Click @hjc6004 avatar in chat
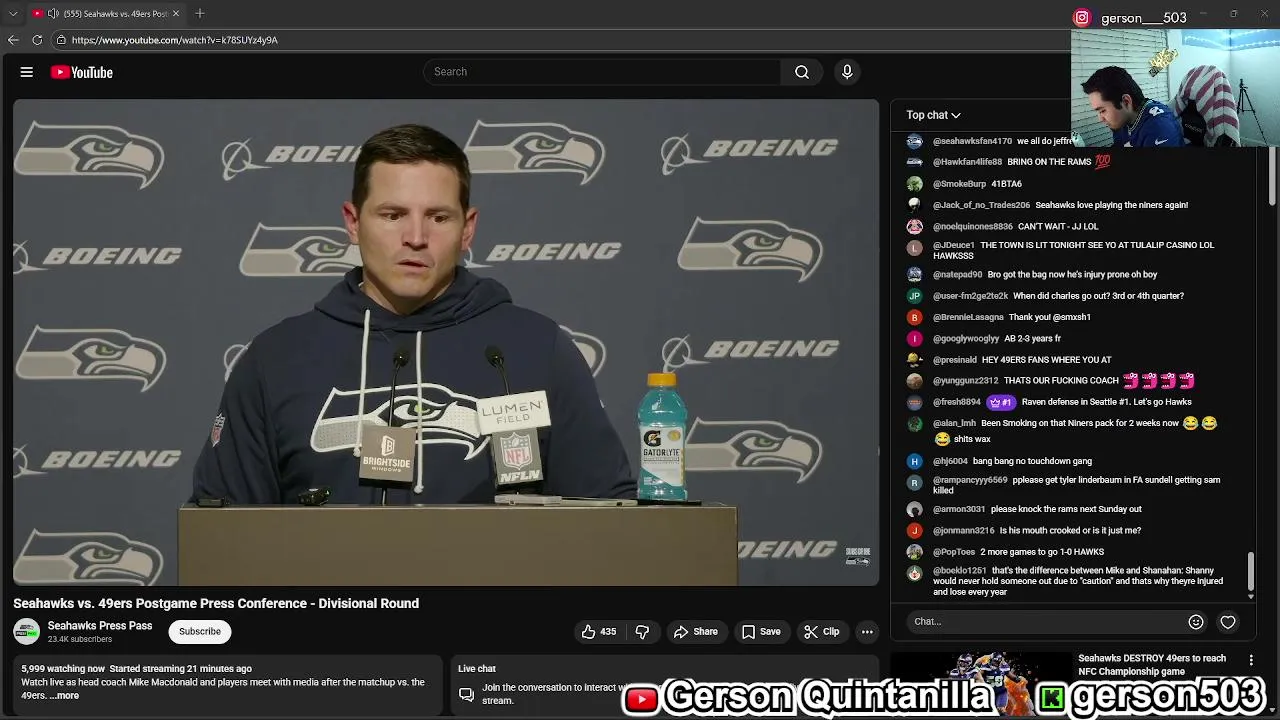Viewport: 1280px width, 720px height. tap(914, 461)
